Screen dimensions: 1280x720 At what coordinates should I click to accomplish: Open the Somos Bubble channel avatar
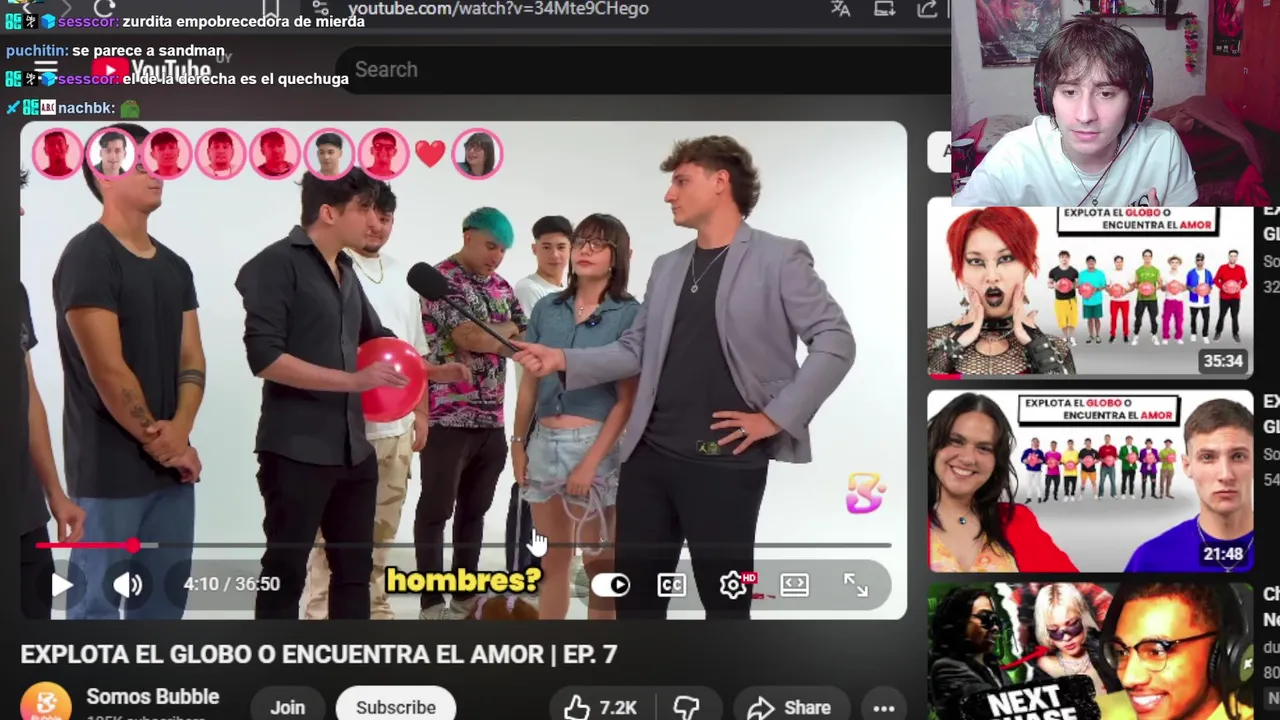coord(46,703)
